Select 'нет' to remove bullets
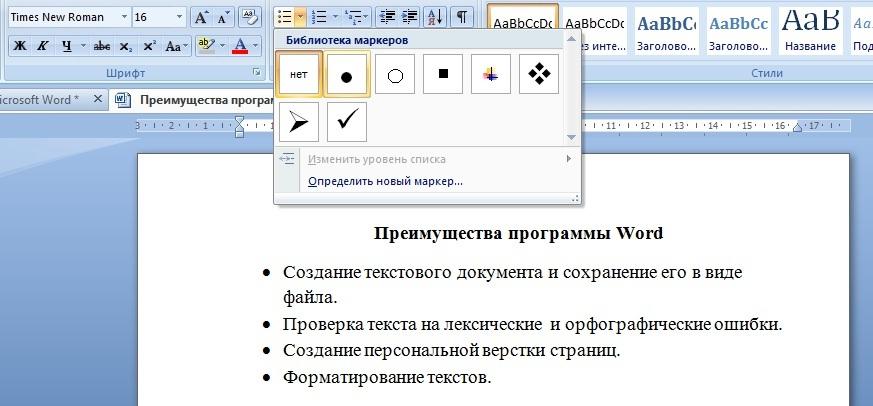The image size is (873, 406). 299,75
